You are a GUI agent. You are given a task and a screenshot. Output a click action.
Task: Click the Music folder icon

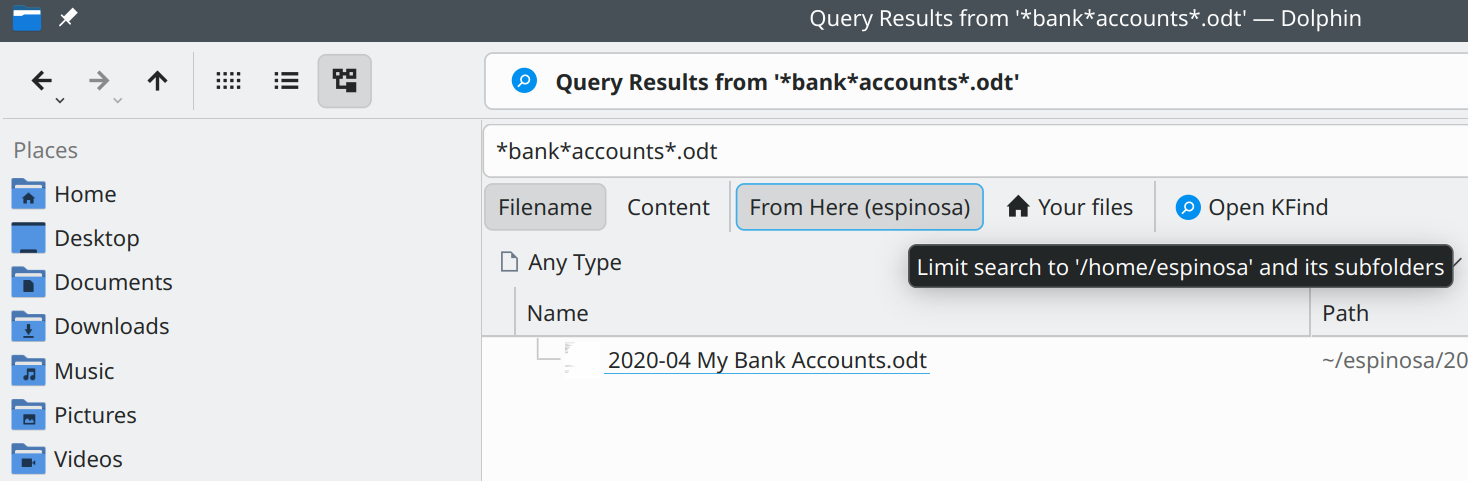coord(28,371)
